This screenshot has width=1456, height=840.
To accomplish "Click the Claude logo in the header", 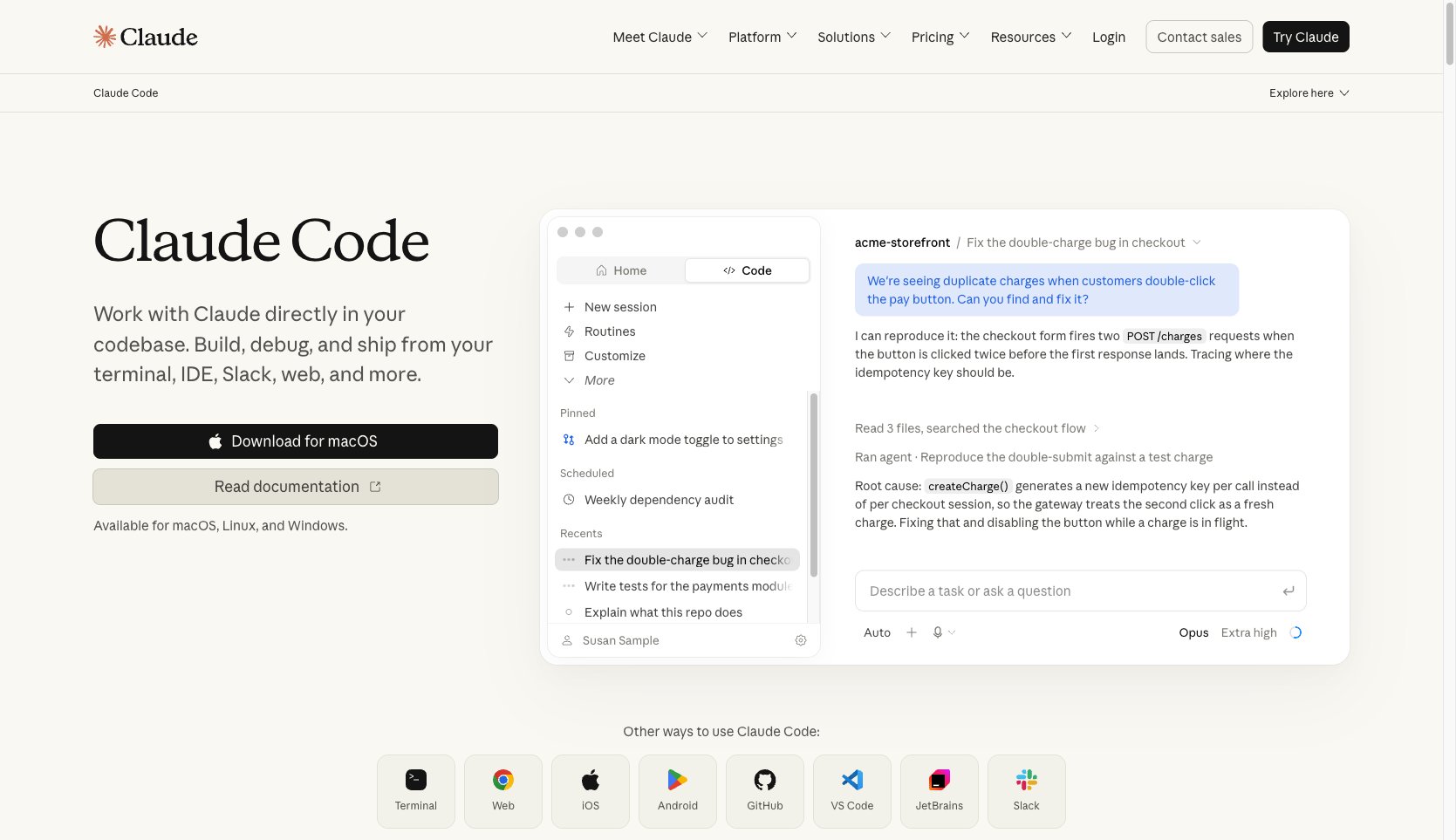I will point(146,37).
